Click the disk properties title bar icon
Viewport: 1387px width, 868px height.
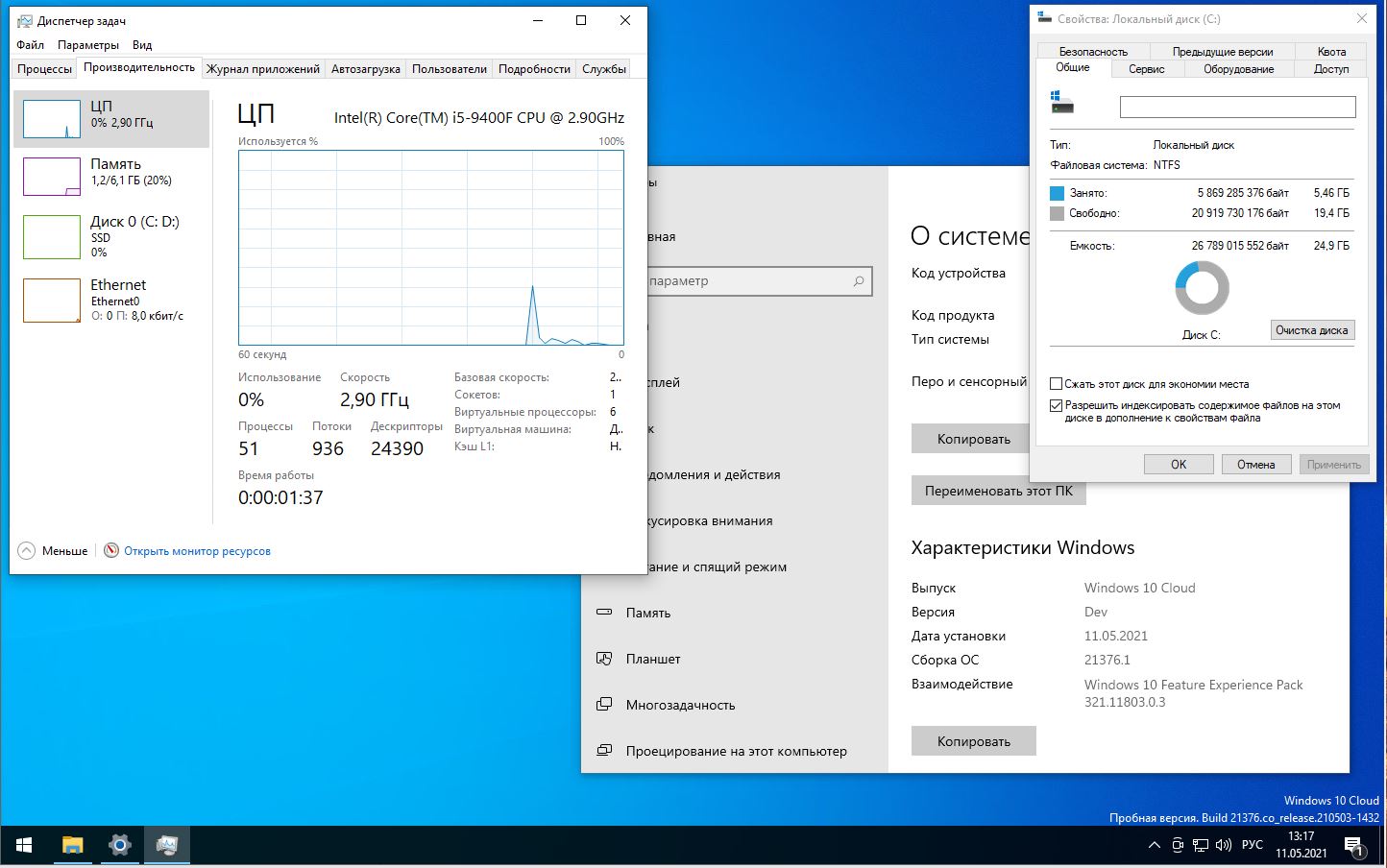(x=1045, y=18)
